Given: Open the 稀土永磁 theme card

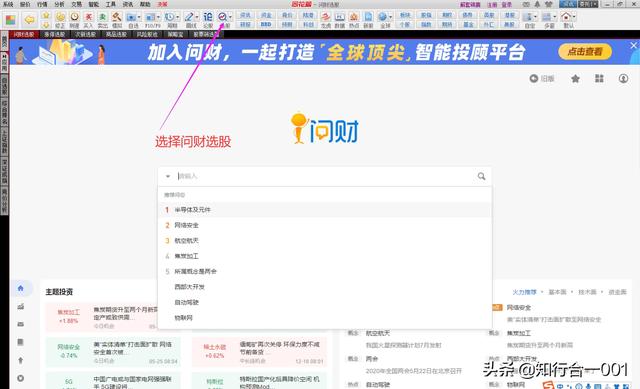Looking at the screenshot, I should (259, 351).
